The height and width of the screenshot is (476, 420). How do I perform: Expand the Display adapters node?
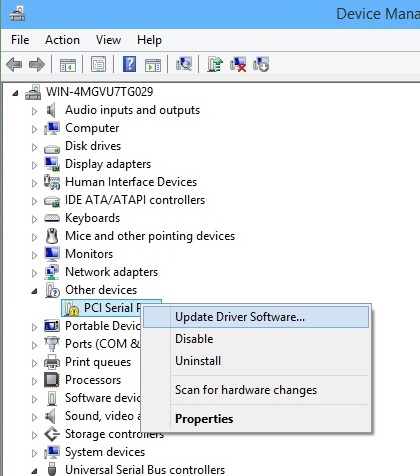tap(34, 165)
